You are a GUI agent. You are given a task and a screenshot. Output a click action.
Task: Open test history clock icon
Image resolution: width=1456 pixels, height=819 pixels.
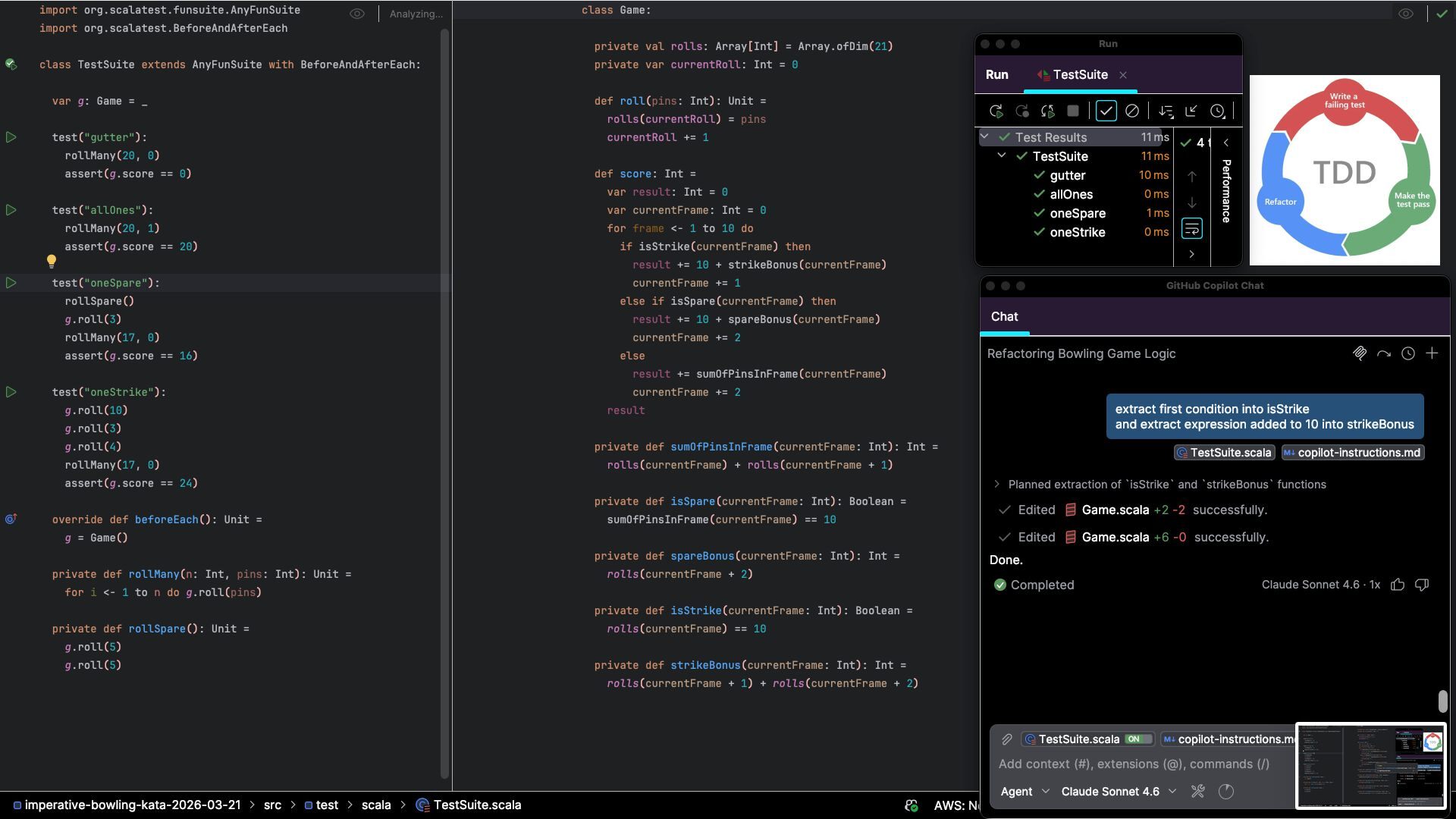1217,111
